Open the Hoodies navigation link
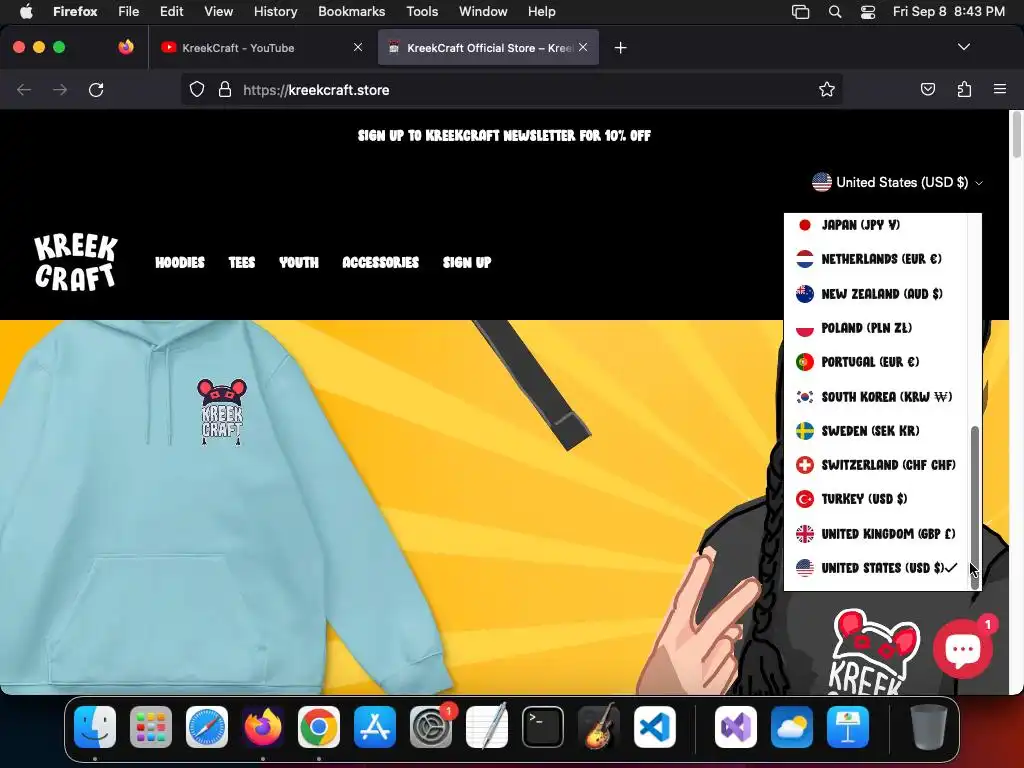Viewport: 1024px width, 768px height. [180, 263]
